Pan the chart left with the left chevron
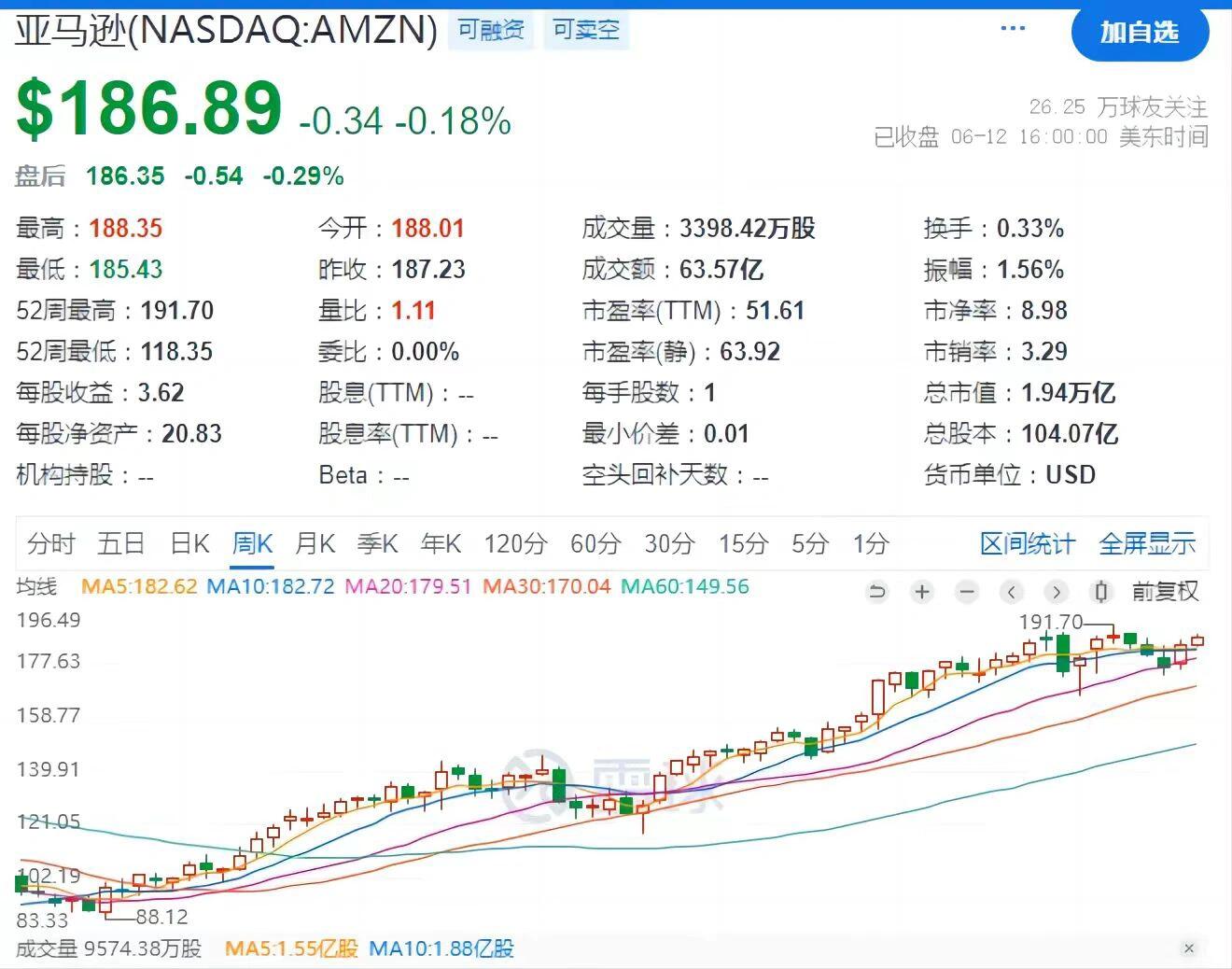The height and width of the screenshot is (969, 1232). pyautogui.click(x=1011, y=592)
